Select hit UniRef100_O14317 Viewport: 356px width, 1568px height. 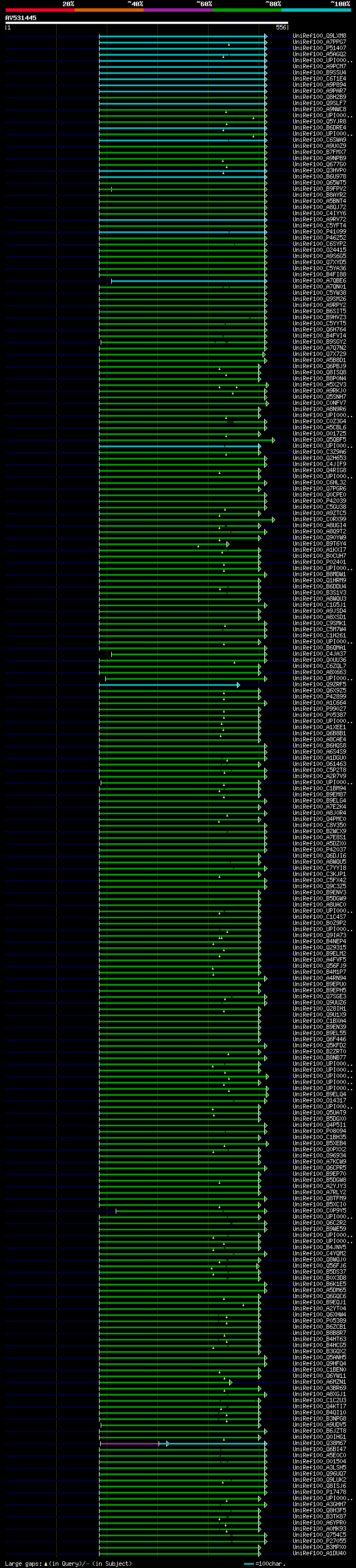click(x=319, y=1101)
